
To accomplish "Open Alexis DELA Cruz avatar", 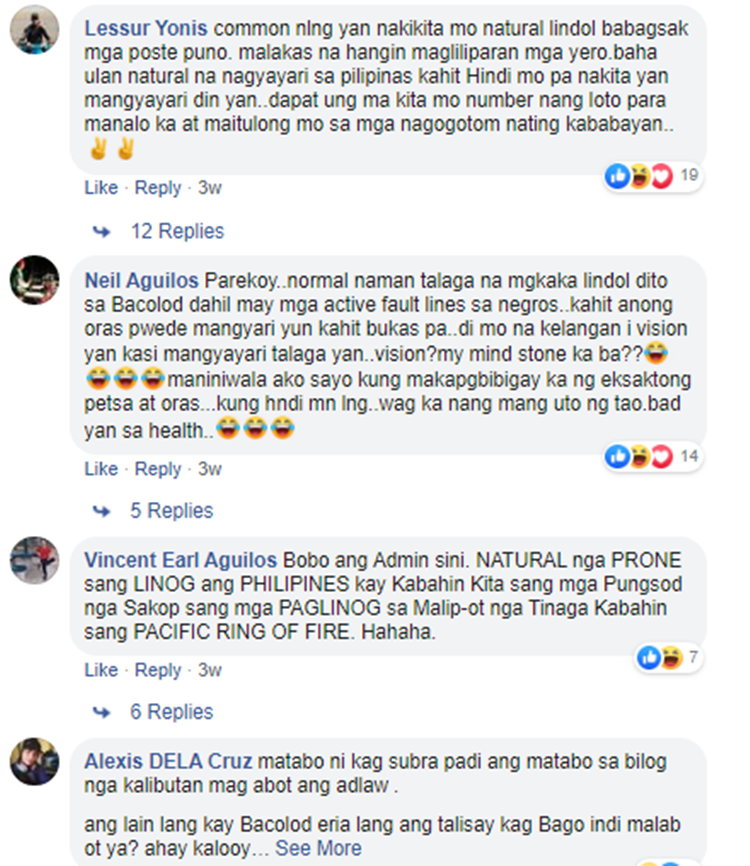I will (34, 762).
